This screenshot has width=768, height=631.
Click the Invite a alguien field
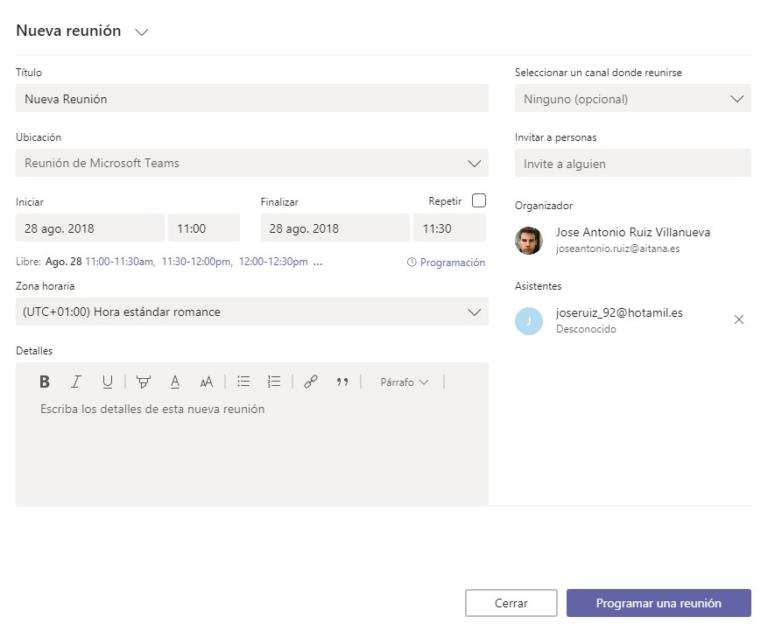(632, 164)
